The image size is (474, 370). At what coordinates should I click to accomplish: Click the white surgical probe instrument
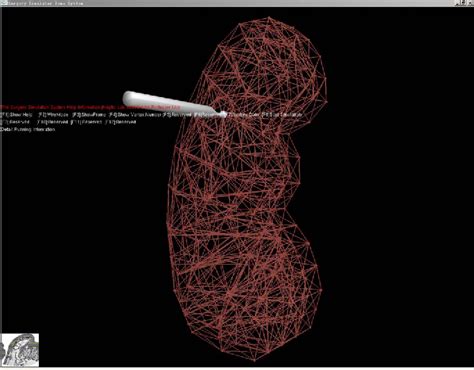pos(174,104)
